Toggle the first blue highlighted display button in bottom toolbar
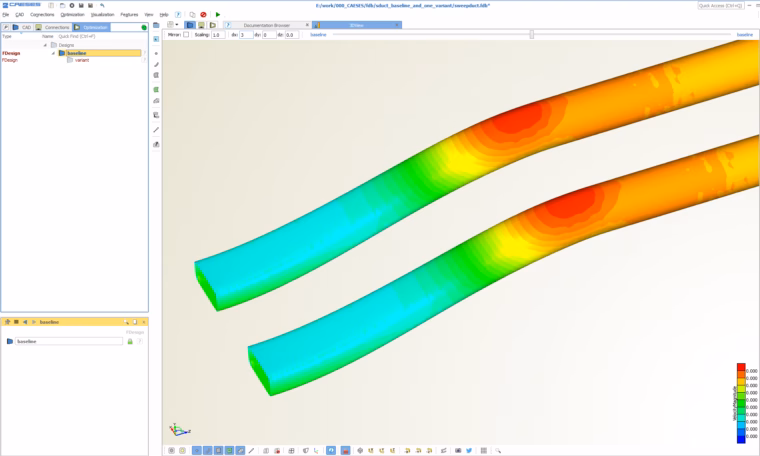The image size is (760, 456). pos(197,451)
